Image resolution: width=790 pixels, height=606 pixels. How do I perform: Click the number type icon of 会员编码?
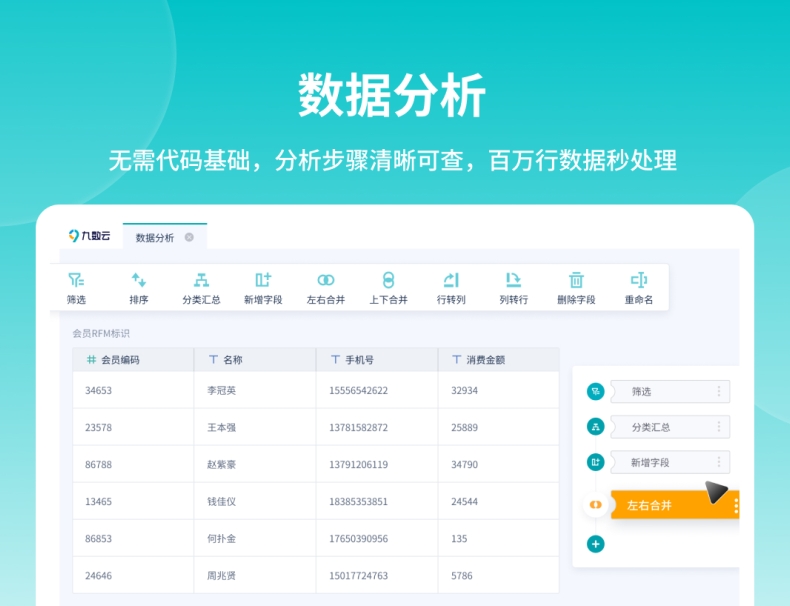click(x=91, y=360)
